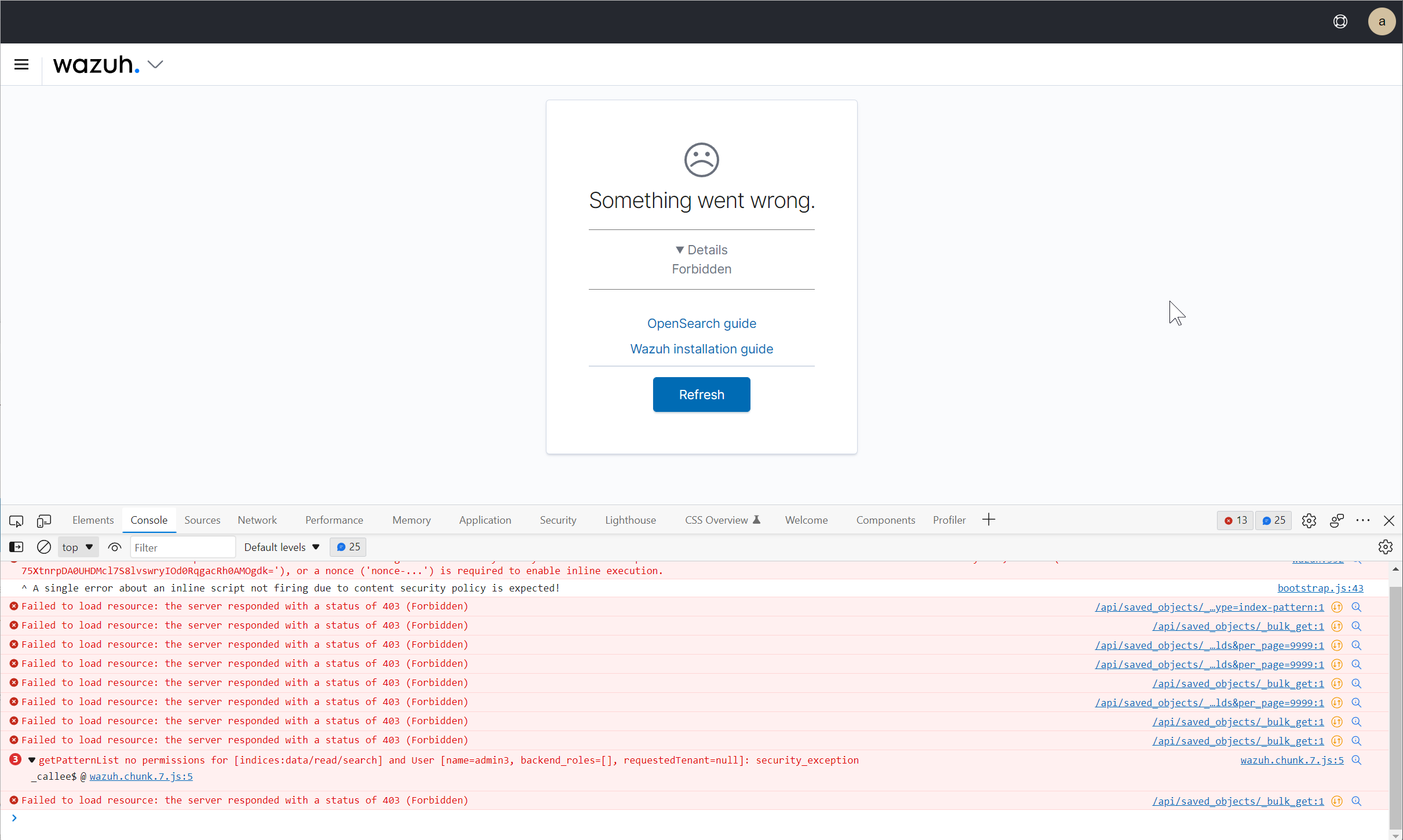Click inside the console Filter field
Screen dimensions: 1403x840
183,546
